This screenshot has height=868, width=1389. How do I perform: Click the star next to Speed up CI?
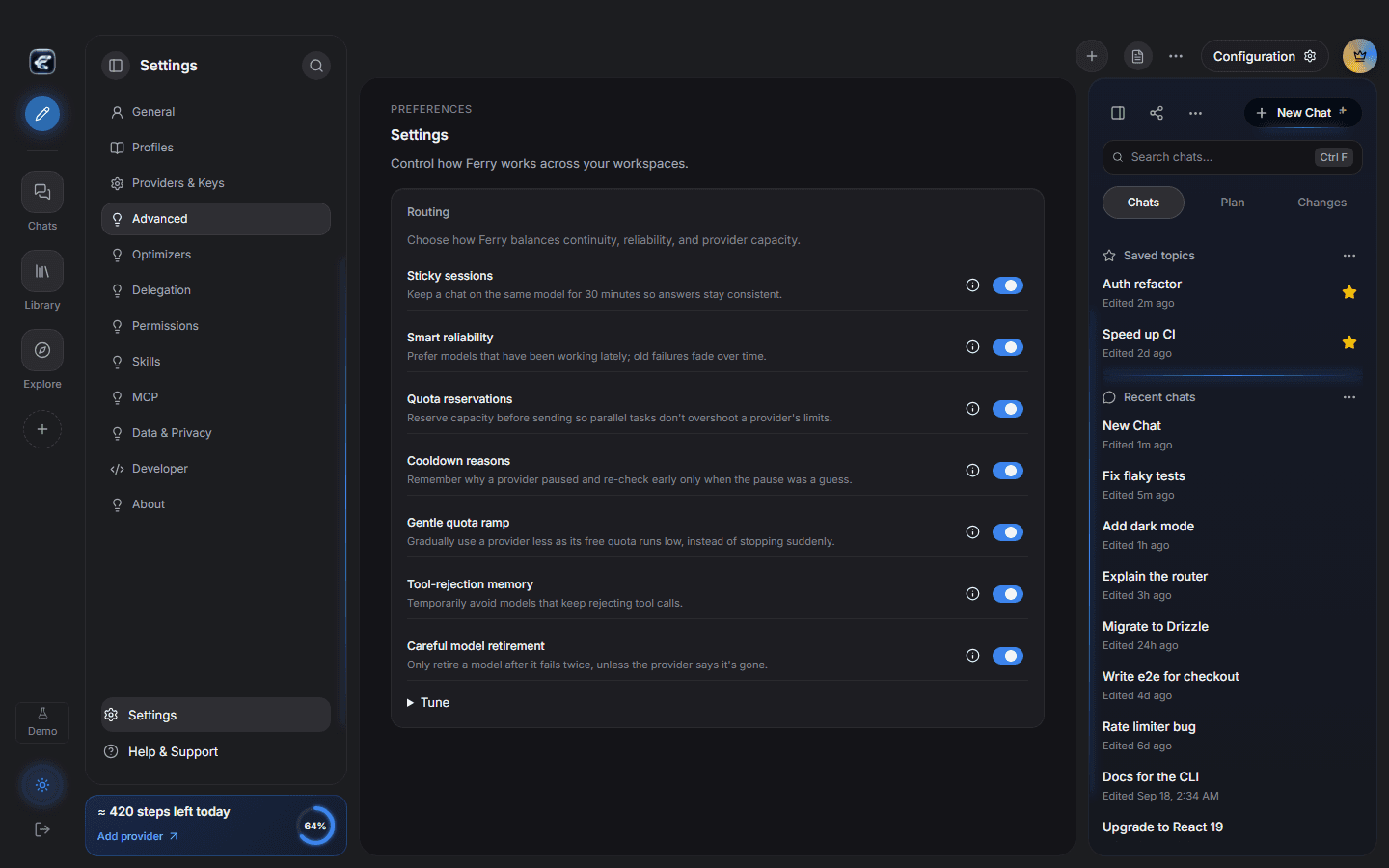click(x=1349, y=342)
